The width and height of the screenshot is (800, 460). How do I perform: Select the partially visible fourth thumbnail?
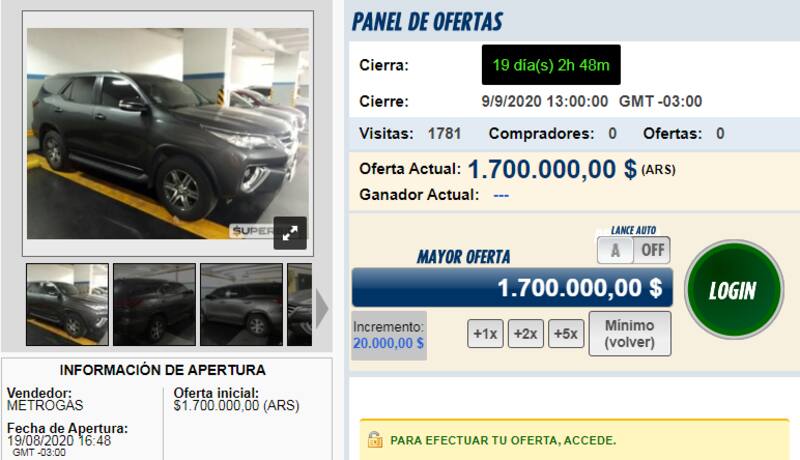click(299, 304)
